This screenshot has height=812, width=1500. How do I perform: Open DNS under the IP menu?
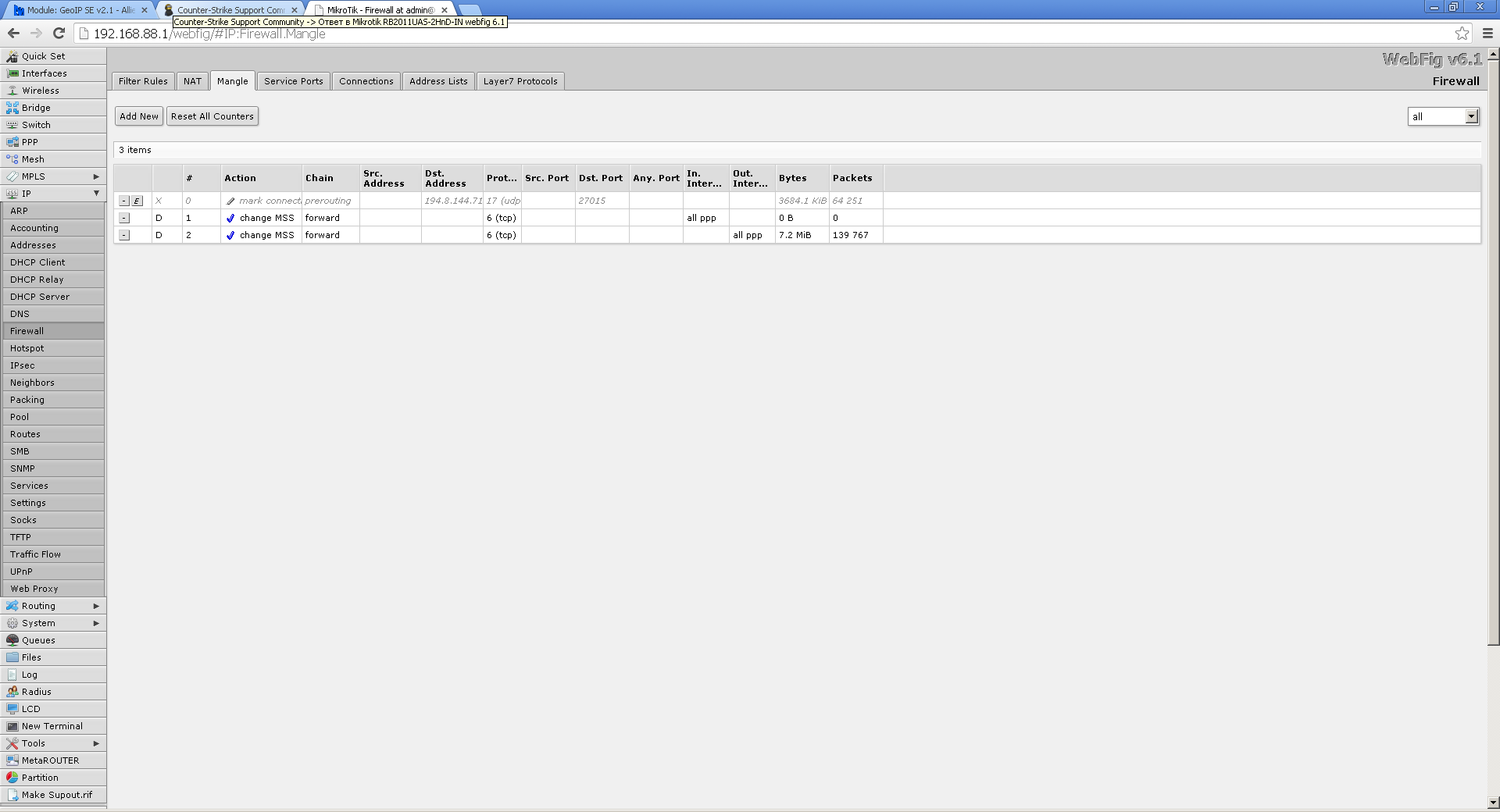click(x=53, y=314)
